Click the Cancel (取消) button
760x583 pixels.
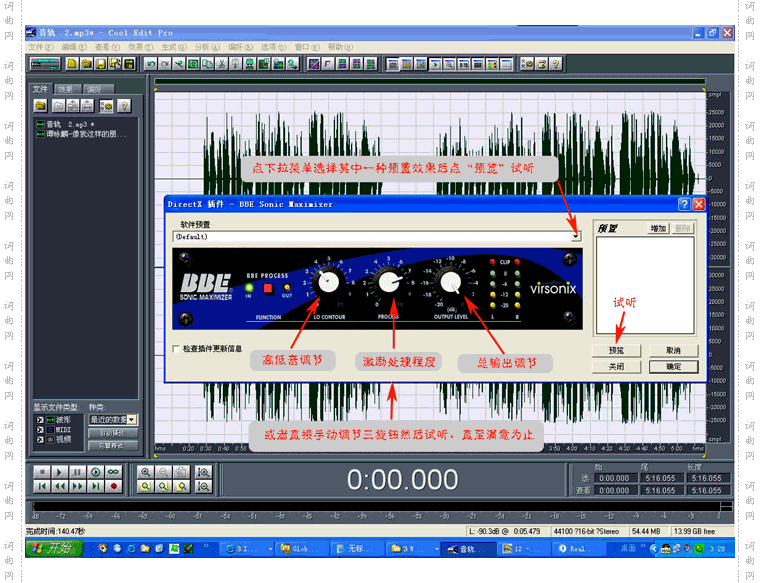coord(673,350)
